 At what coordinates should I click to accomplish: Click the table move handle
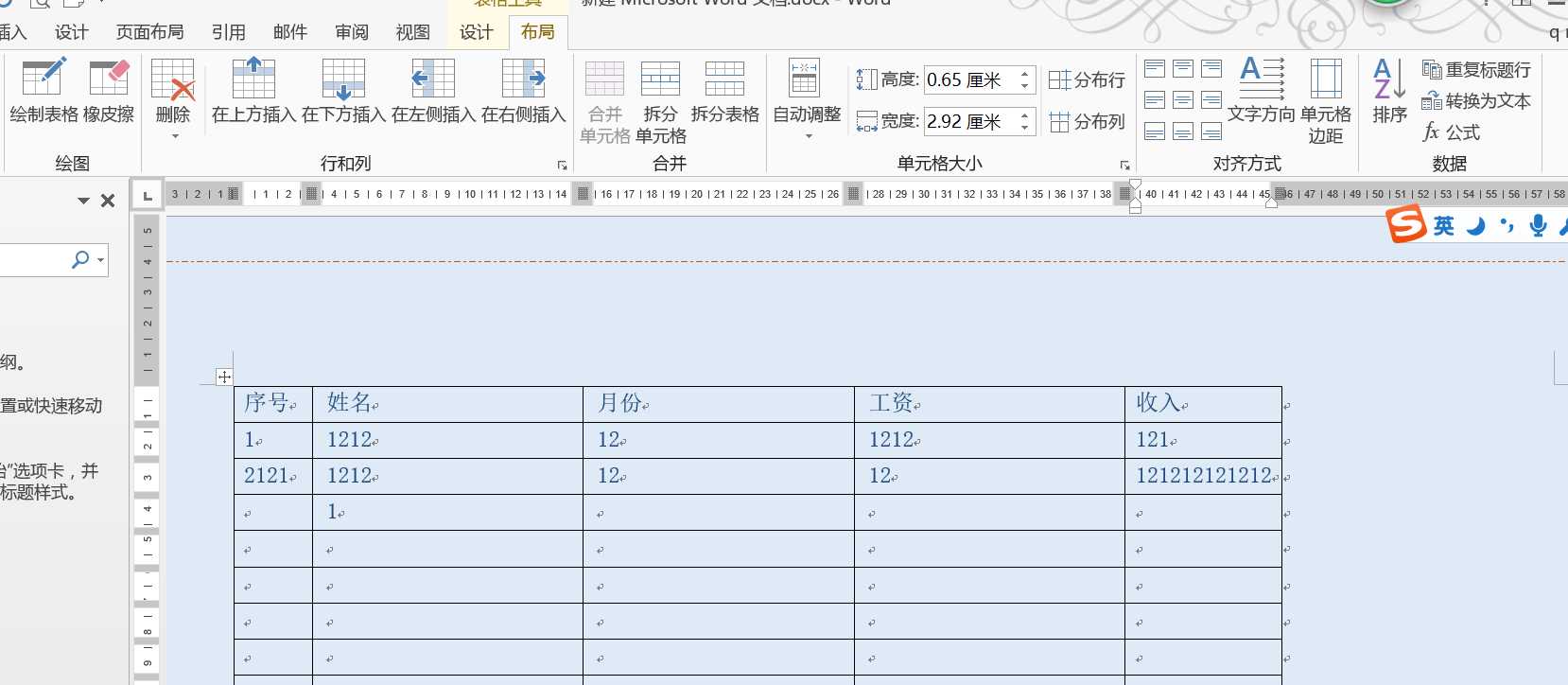click(224, 377)
